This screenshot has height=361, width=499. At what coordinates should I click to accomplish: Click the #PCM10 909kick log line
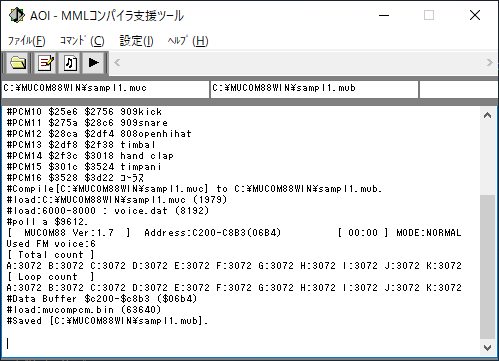pos(84,112)
